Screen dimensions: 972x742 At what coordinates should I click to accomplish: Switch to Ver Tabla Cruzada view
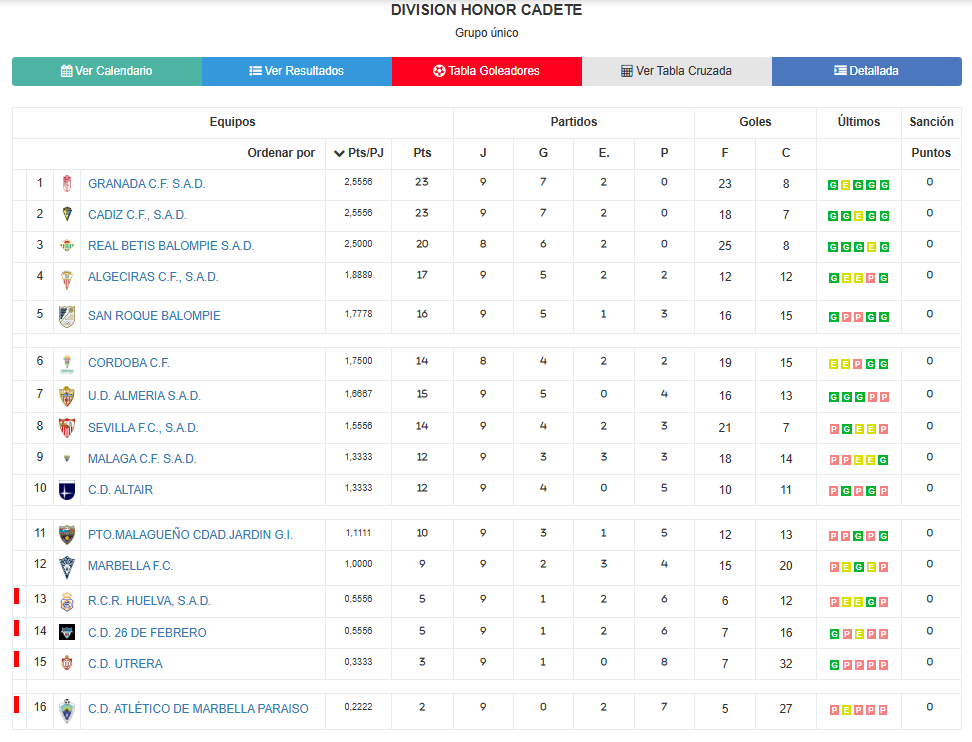677,71
